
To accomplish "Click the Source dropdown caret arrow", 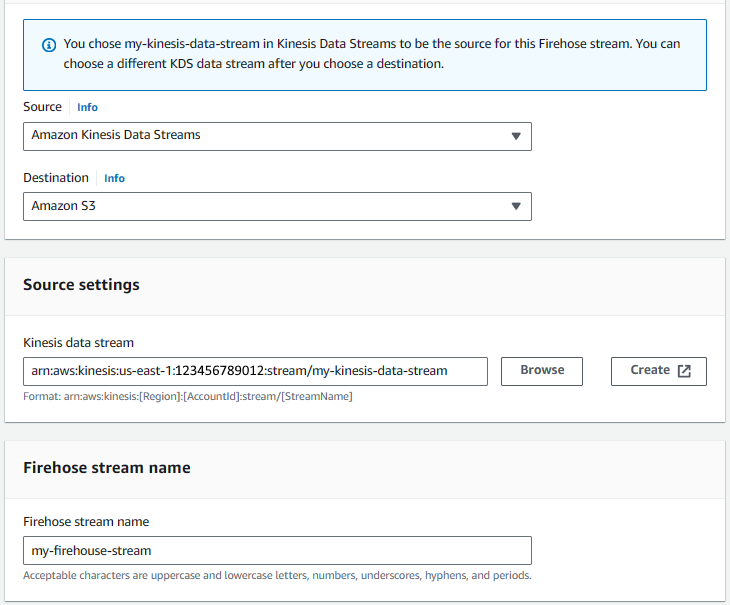I will point(516,136).
